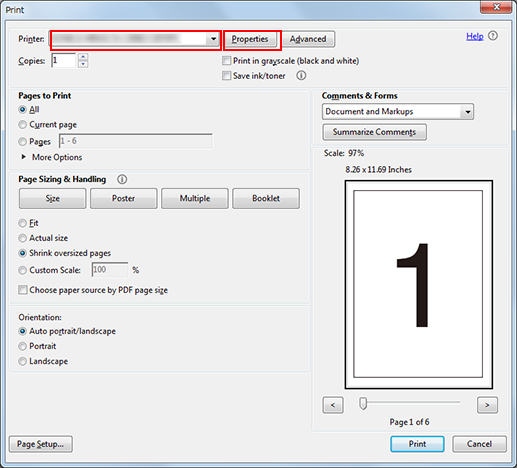The image size is (517, 468).
Task: Decrease copies with the down spinner arrow
Action: 83,64
